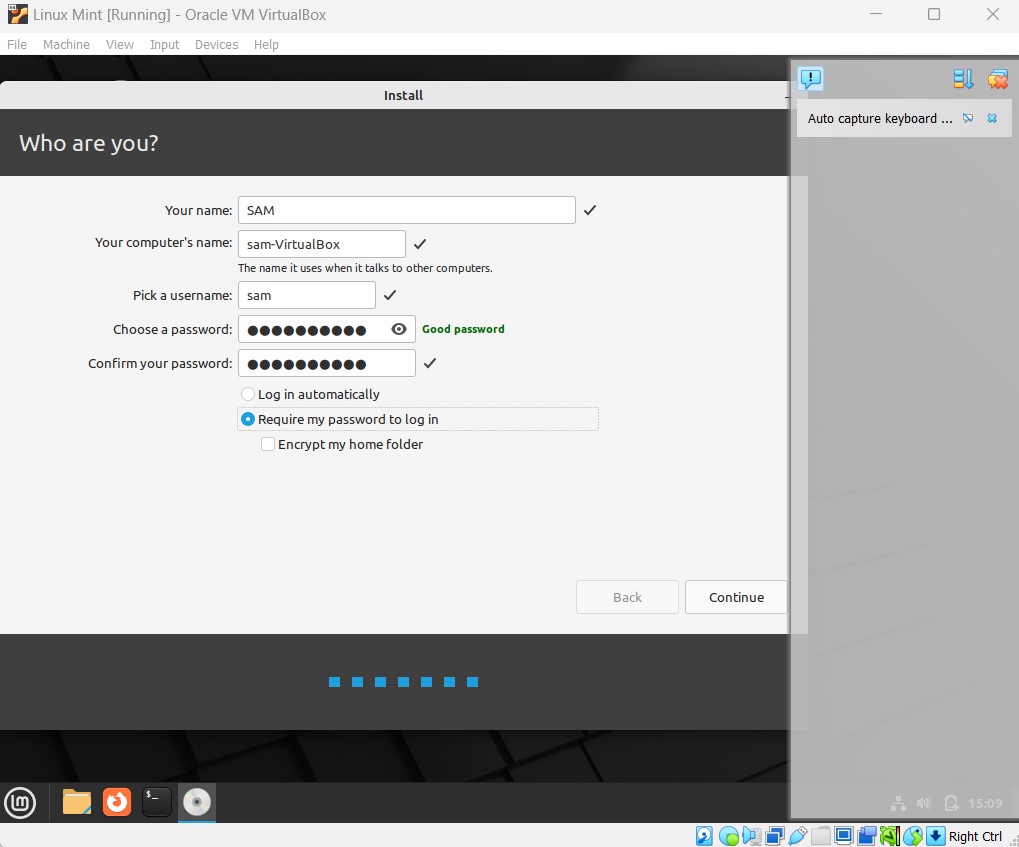Click the network icon in the Mint system tray
The width and height of the screenshot is (1019, 847).
898,802
